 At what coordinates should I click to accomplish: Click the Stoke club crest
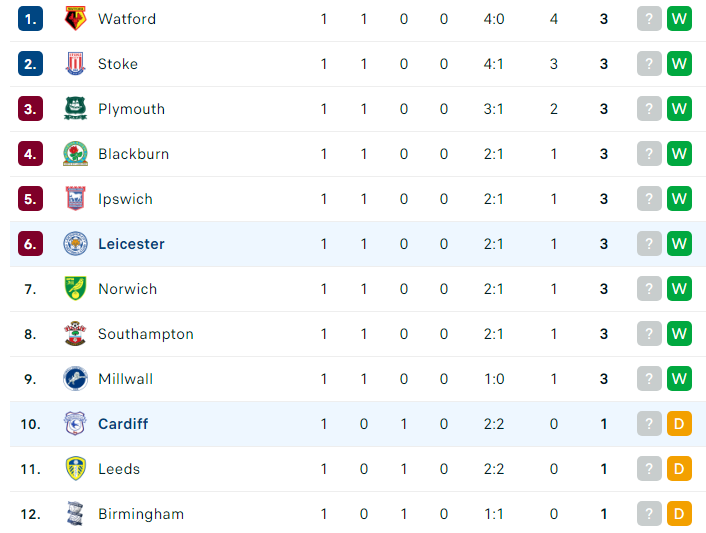(x=75, y=63)
